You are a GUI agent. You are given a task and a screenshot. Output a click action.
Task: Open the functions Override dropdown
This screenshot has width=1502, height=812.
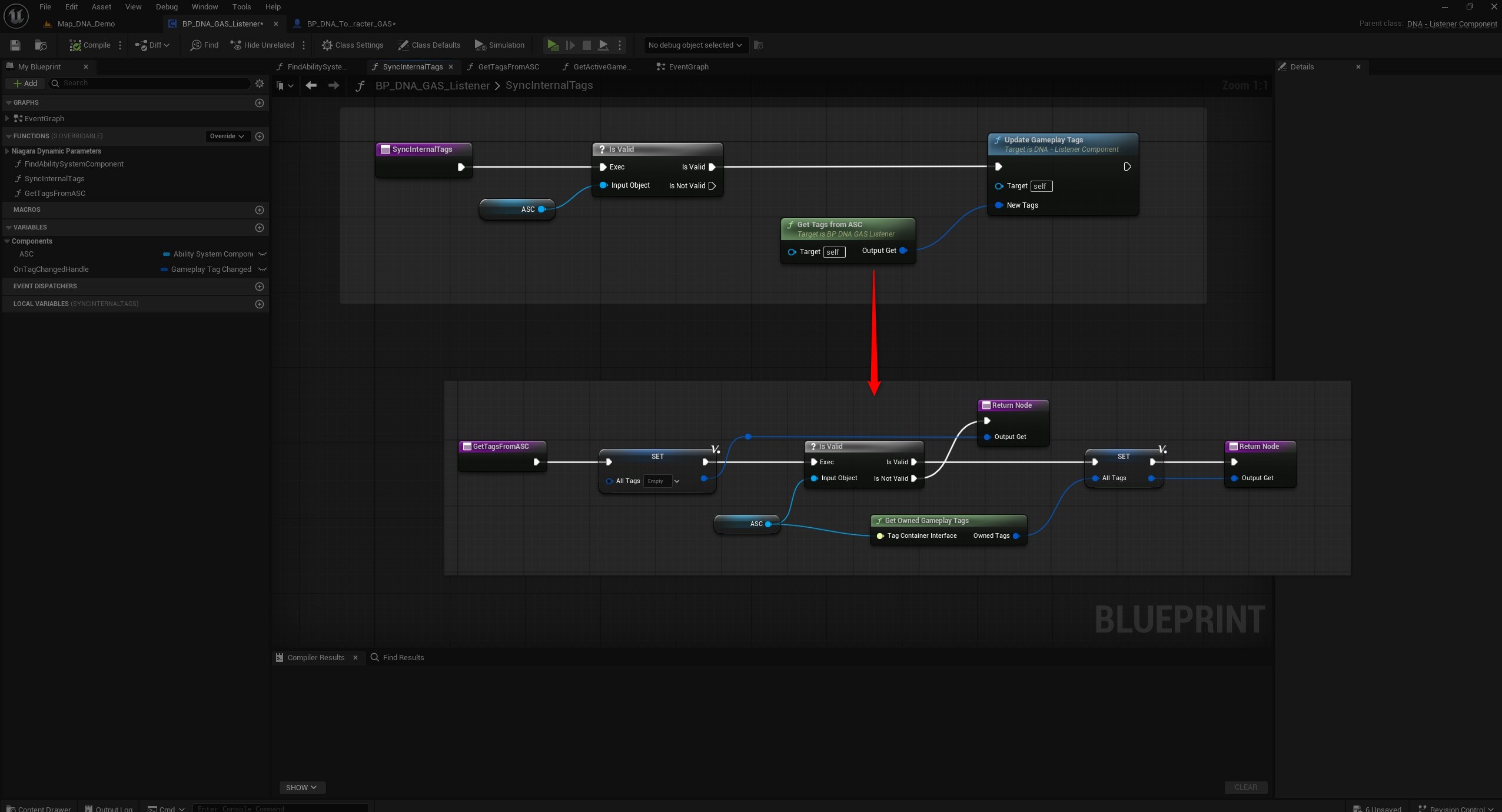coord(227,137)
